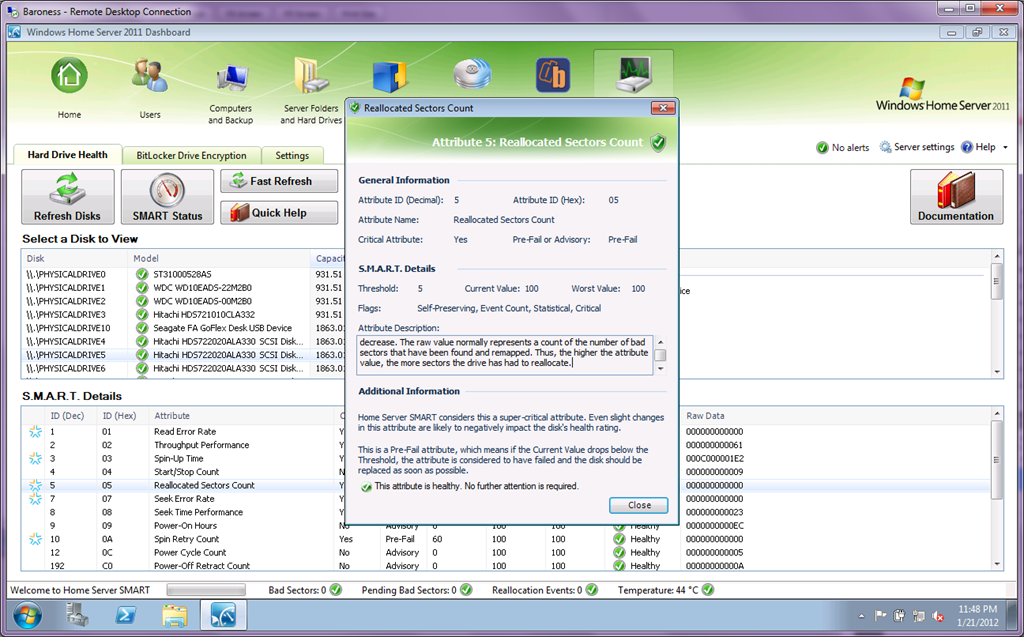Screen dimensions: 1024x637
Task: Select the \\.\PHYSICALDRIVE10 disk row
Action: tap(184, 328)
